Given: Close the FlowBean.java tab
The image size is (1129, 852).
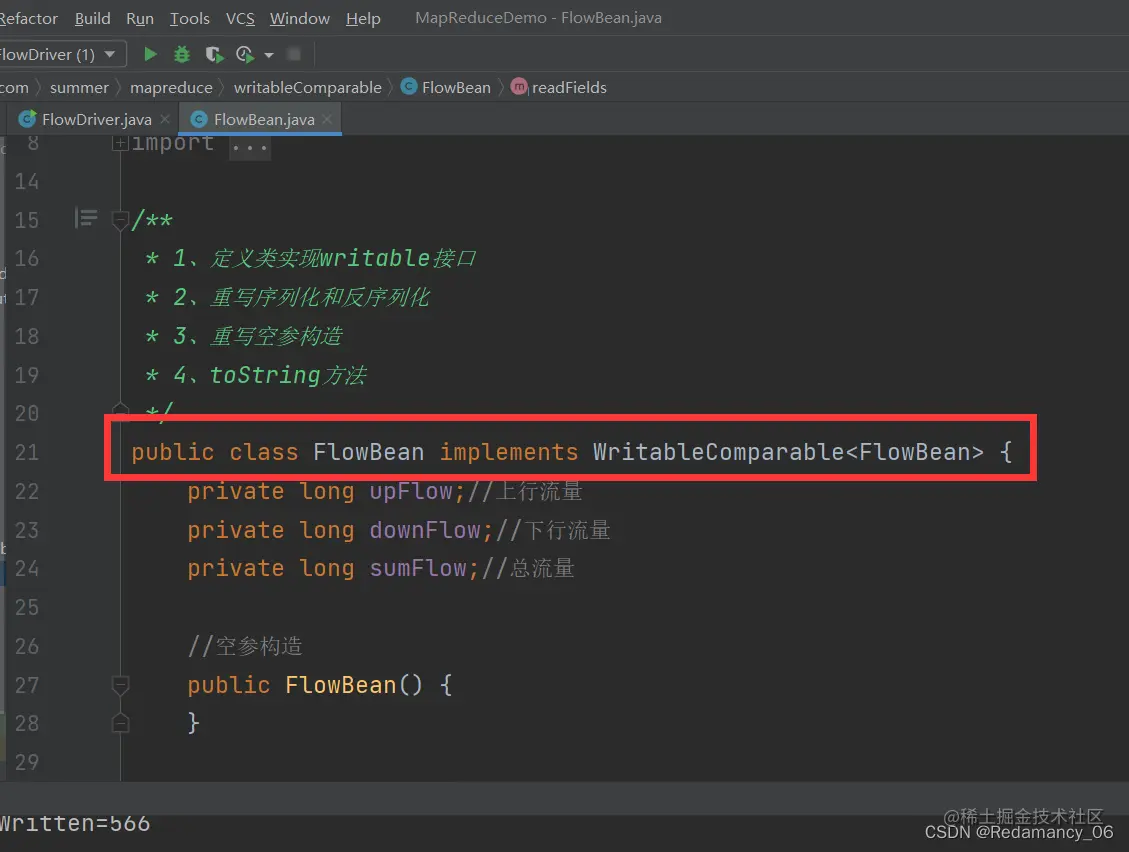Looking at the screenshot, I should click(x=328, y=119).
